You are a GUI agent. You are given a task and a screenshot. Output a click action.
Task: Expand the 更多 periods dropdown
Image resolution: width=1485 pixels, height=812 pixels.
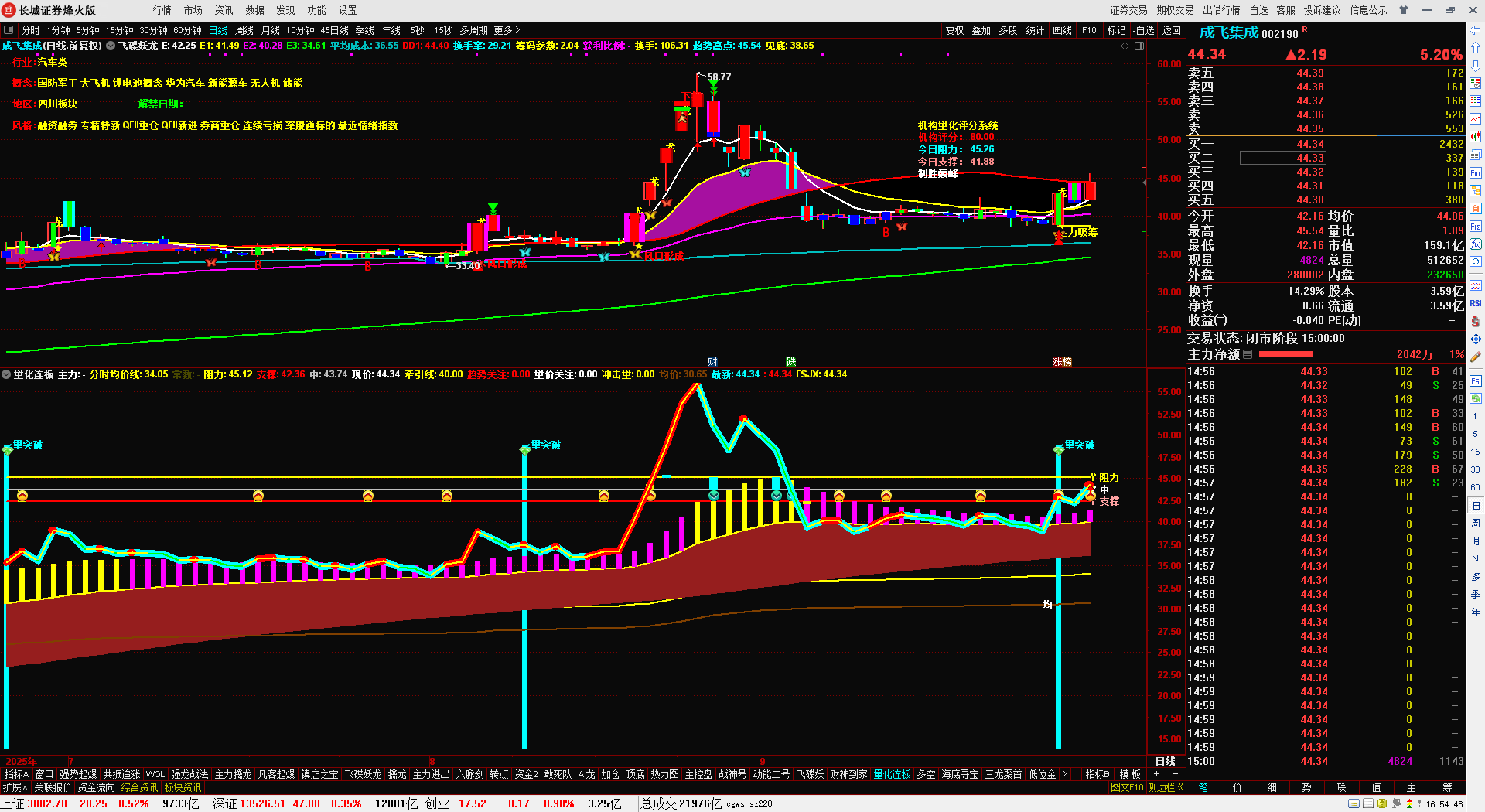coord(507,30)
